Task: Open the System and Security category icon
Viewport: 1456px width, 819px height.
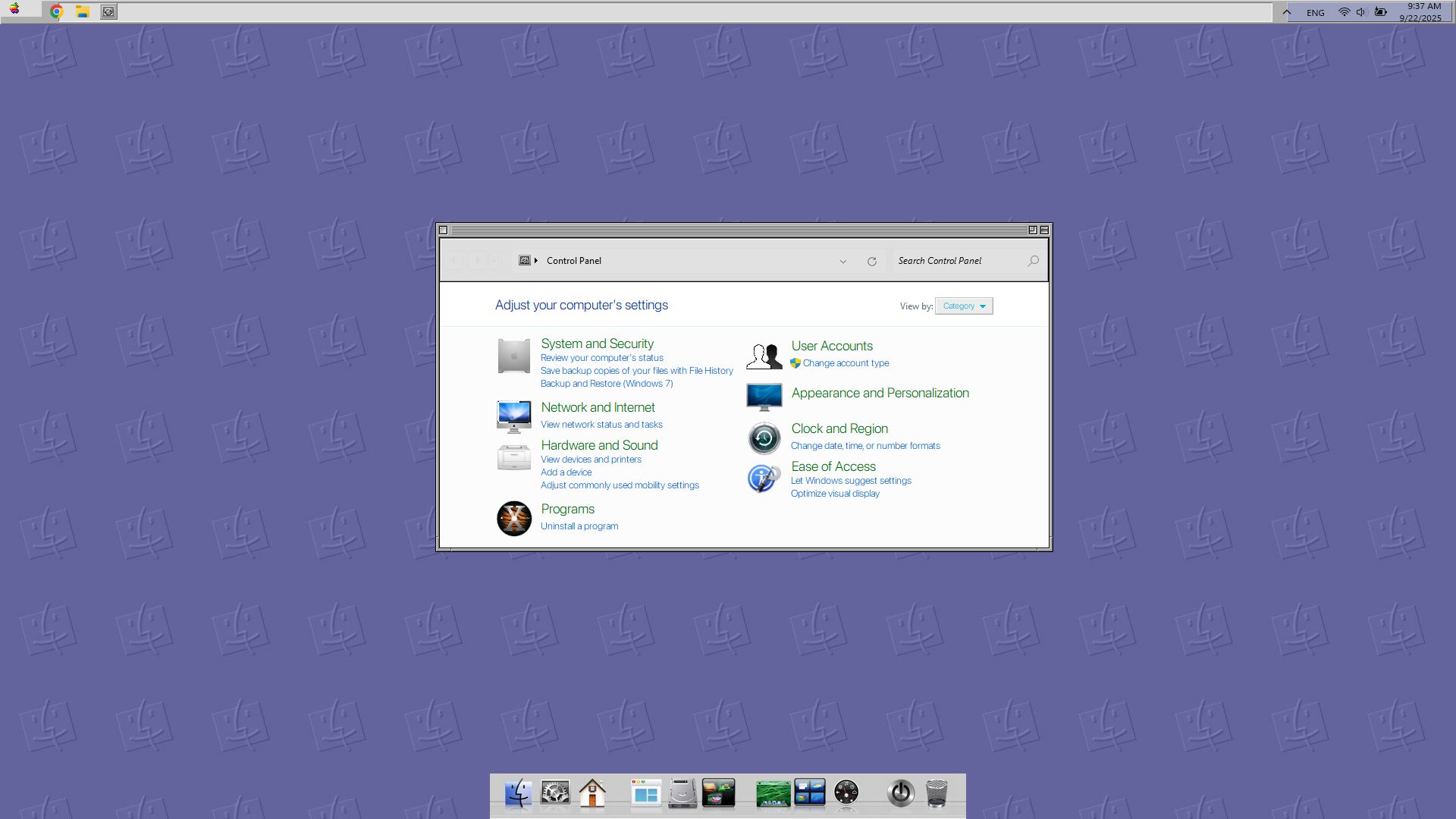Action: point(513,356)
